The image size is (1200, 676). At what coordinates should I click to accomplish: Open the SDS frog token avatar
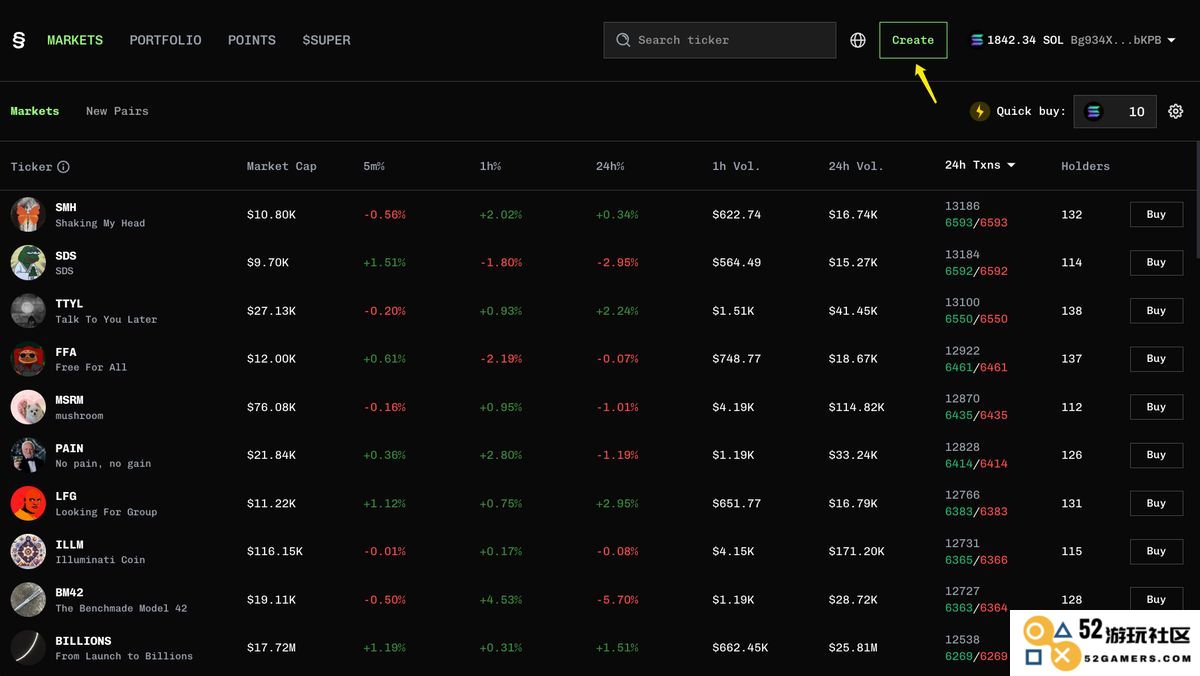[28, 262]
